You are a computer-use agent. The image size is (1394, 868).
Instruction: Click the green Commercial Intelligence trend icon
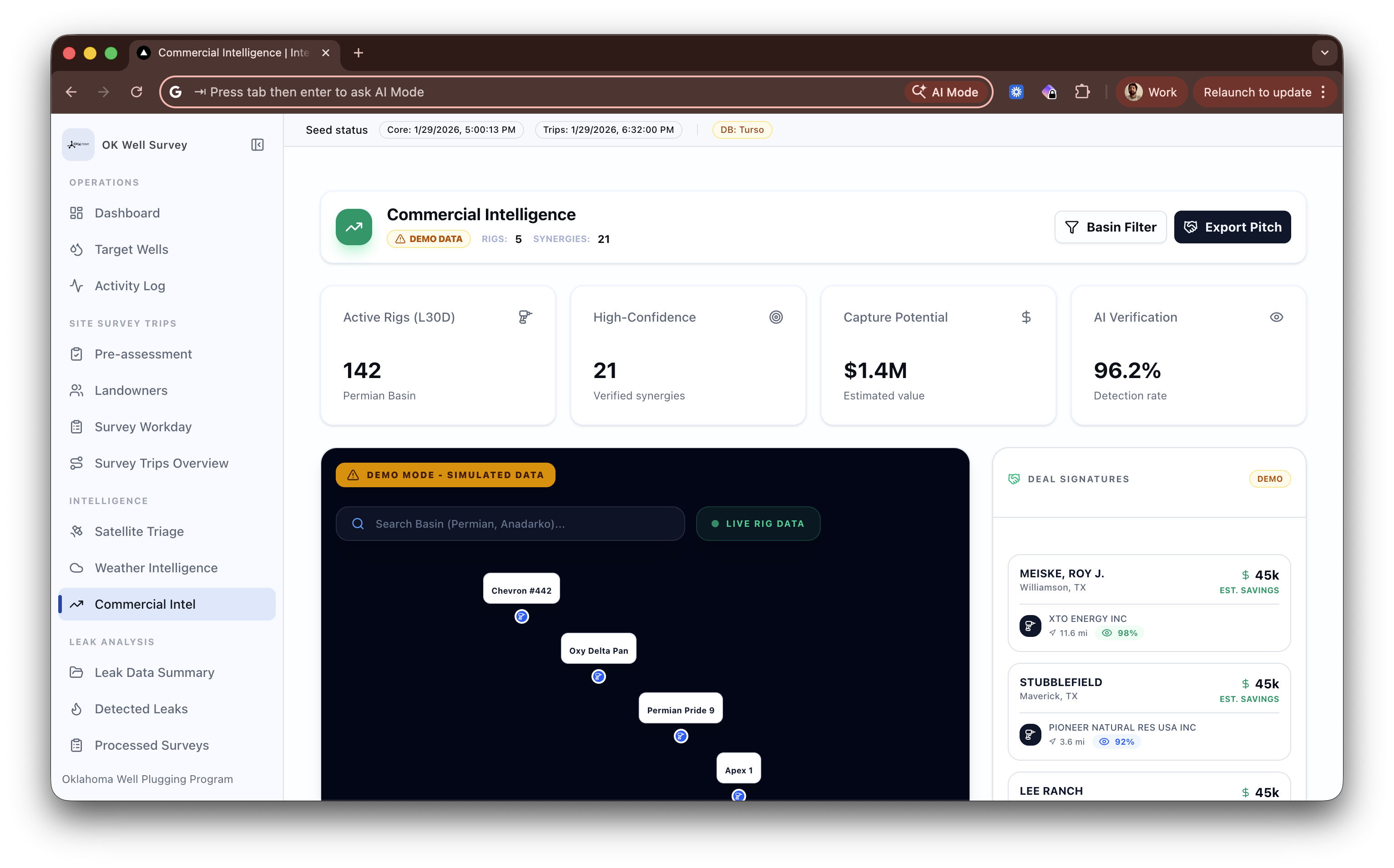pos(354,227)
